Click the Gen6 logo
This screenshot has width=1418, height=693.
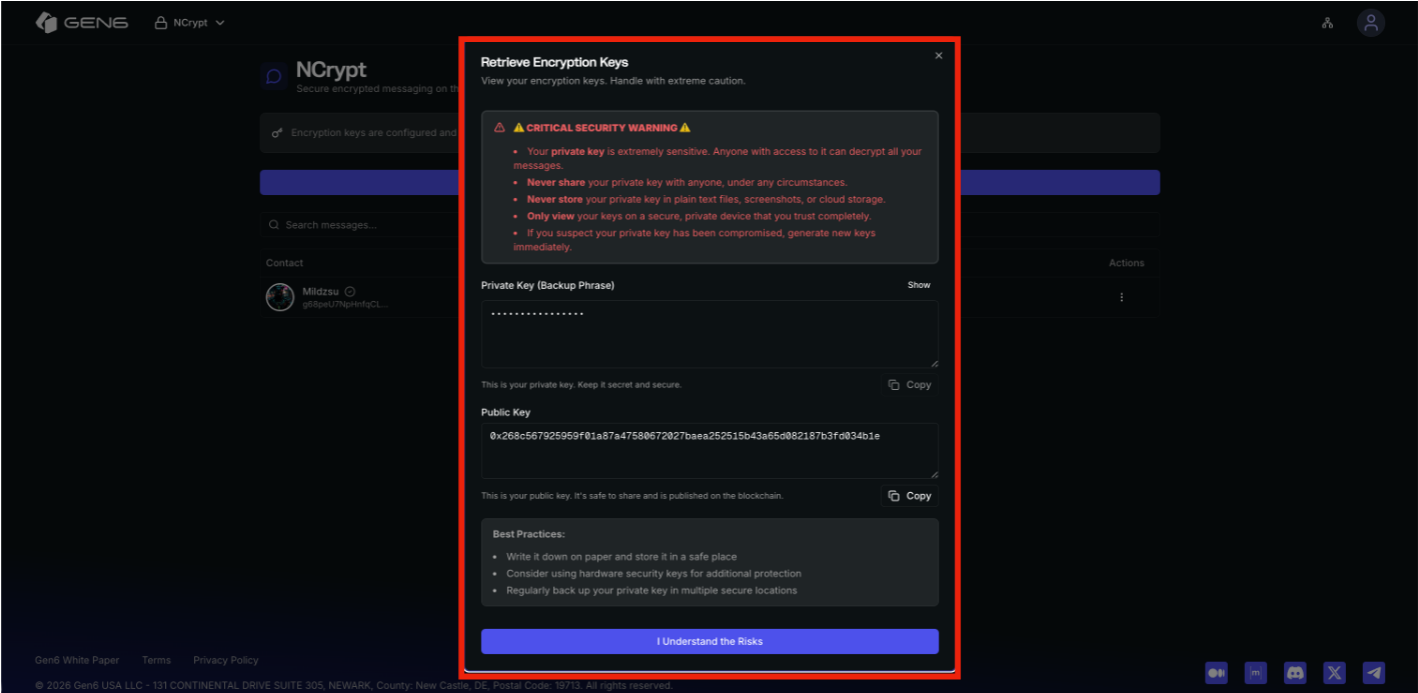point(82,23)
